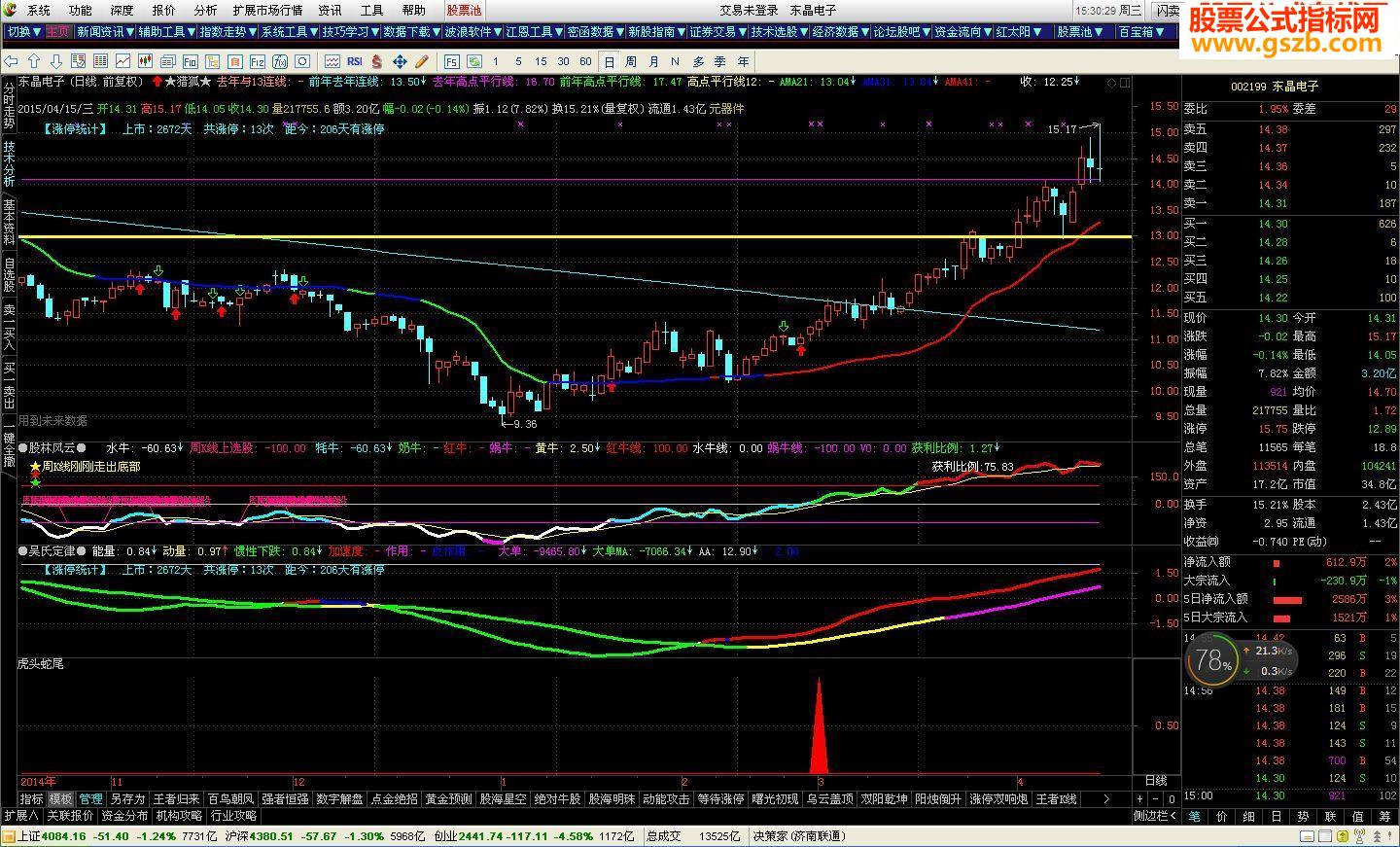Click the 主页 button
The width and height of the screenshot is (1400, 847).
pos(57,31)
